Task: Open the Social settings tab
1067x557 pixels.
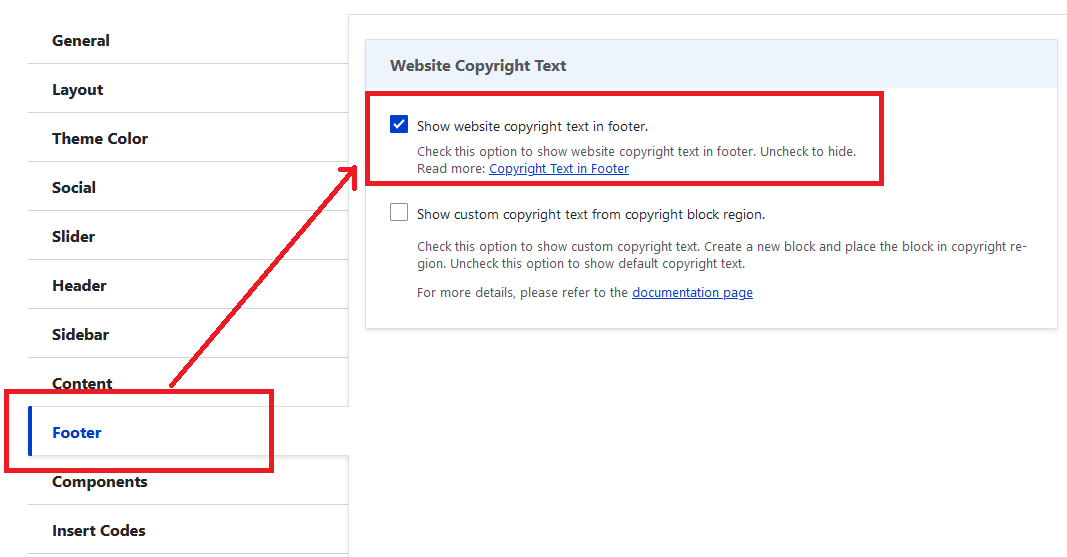Action: coord(74,188)
